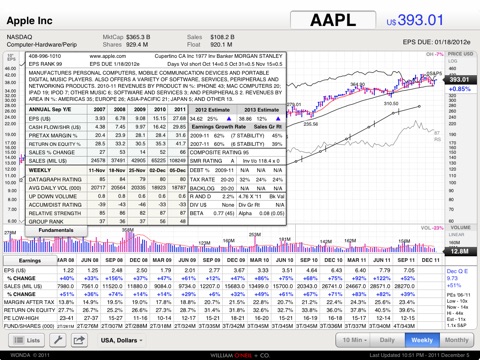Expand USA, Dollars currency selector
This screenshot has width=480, height=360.
pos(121,340)
